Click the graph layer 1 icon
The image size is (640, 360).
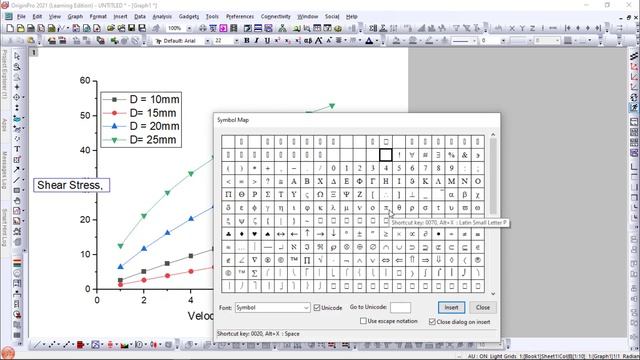[34, 52]
